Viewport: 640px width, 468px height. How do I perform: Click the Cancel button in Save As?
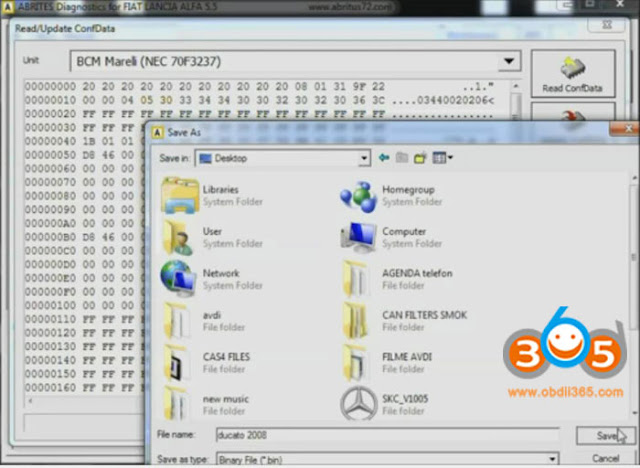(606, 459)
